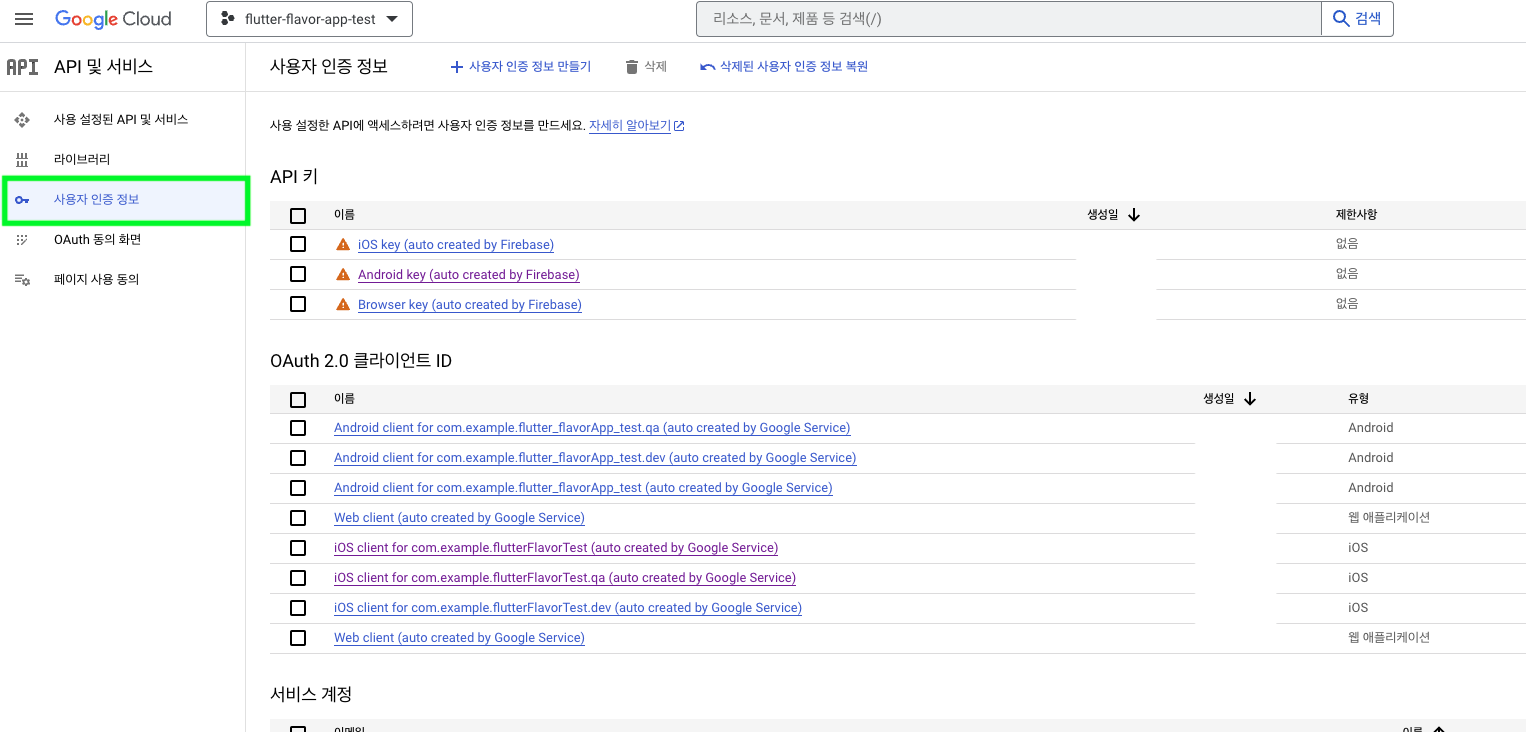Click the 검색 search button
The height and width of the screenshot is (732, 1526).
[1357, 19]
